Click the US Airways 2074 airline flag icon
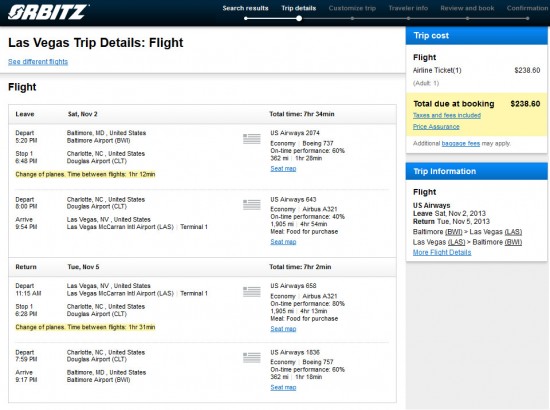Screen dimensions: 550x410 tap(251, 139)
